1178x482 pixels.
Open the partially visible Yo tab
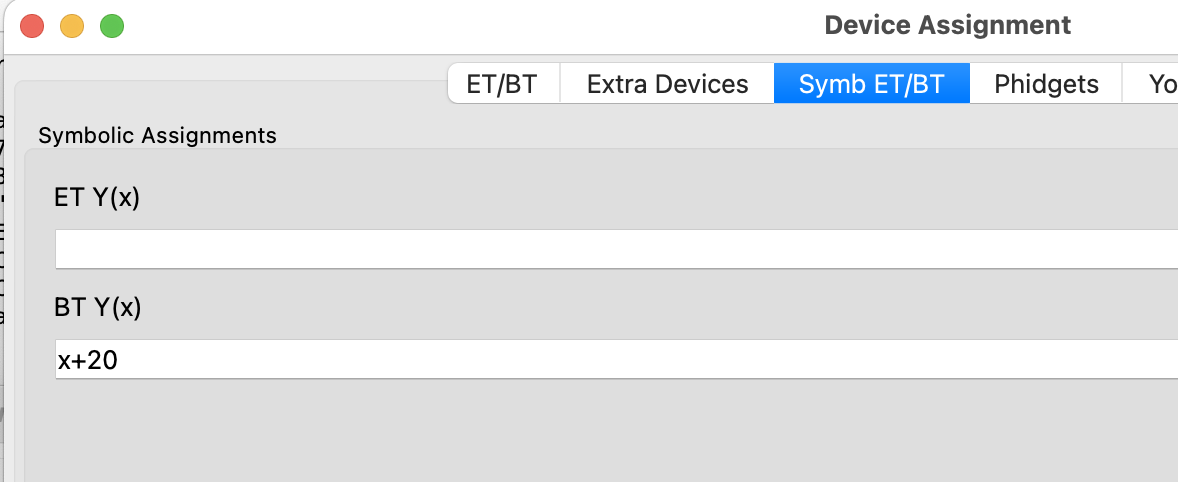click(1151, 83)
